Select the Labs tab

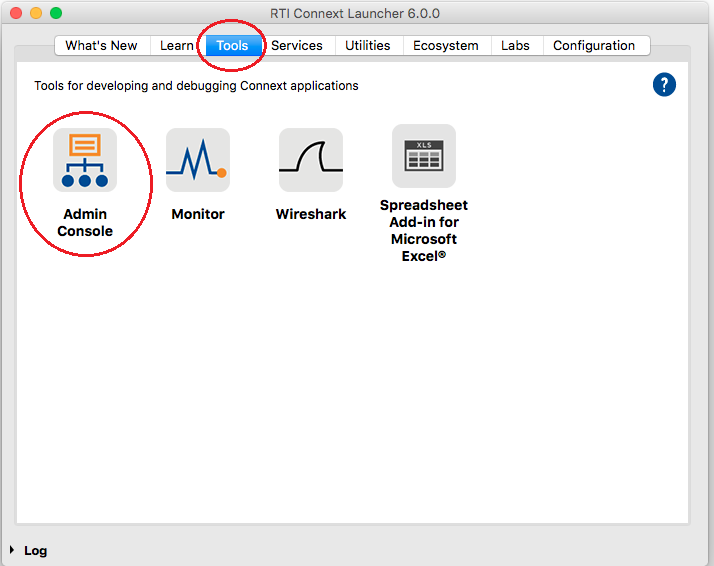tap(515, 46)
